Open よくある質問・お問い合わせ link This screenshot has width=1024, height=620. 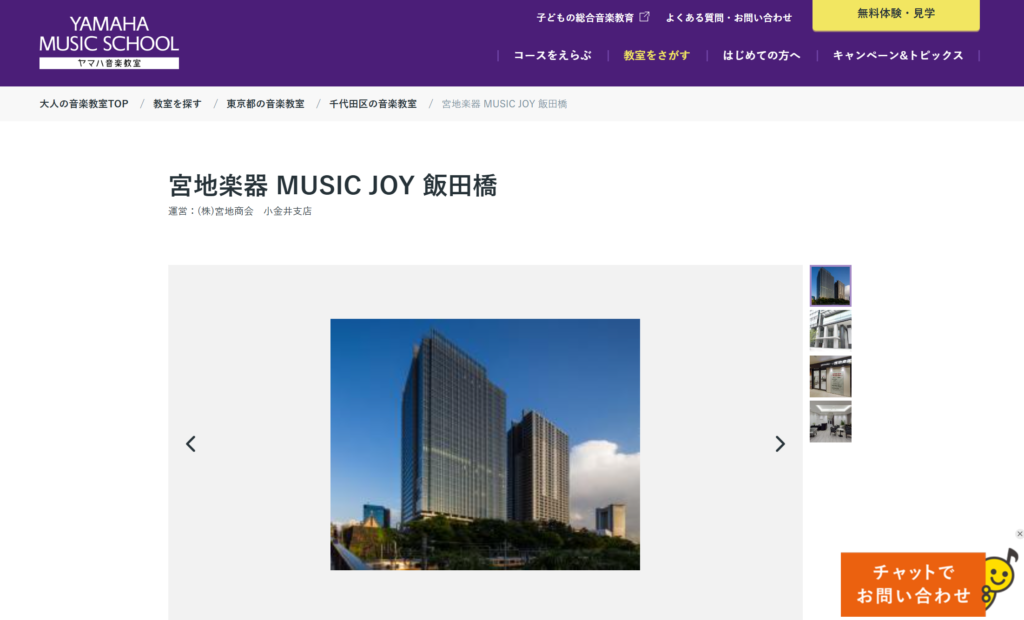click(729, 18)
